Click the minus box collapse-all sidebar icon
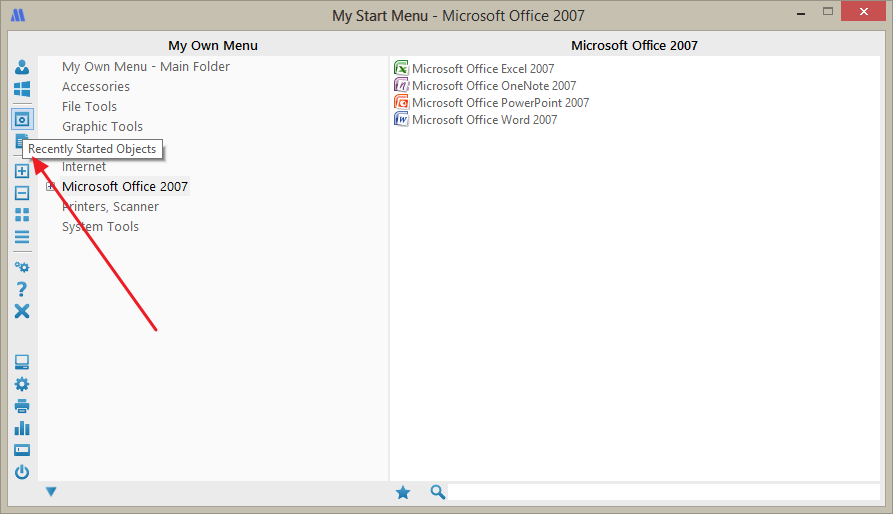 click(22, 193)
